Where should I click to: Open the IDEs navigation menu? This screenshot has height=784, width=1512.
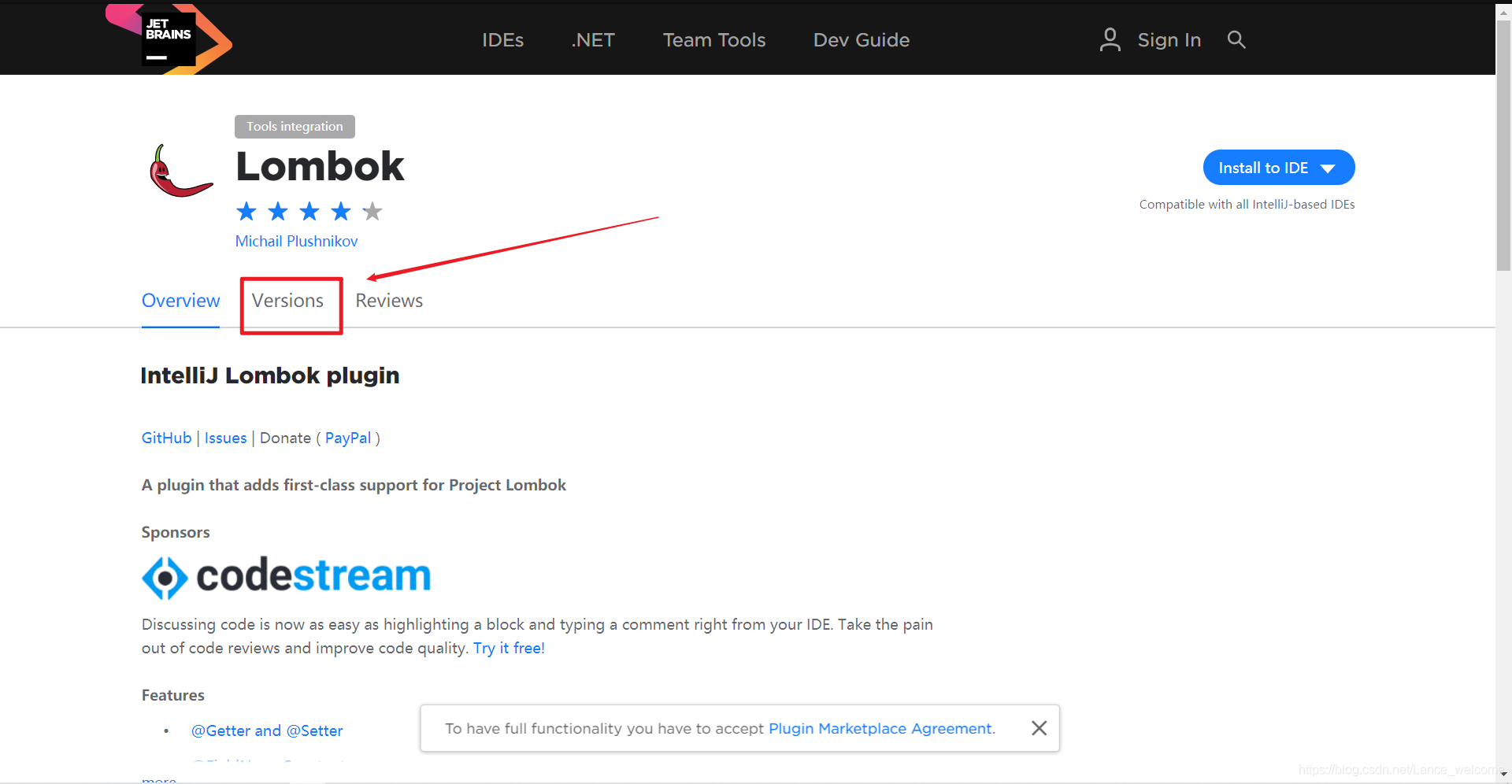502,40
